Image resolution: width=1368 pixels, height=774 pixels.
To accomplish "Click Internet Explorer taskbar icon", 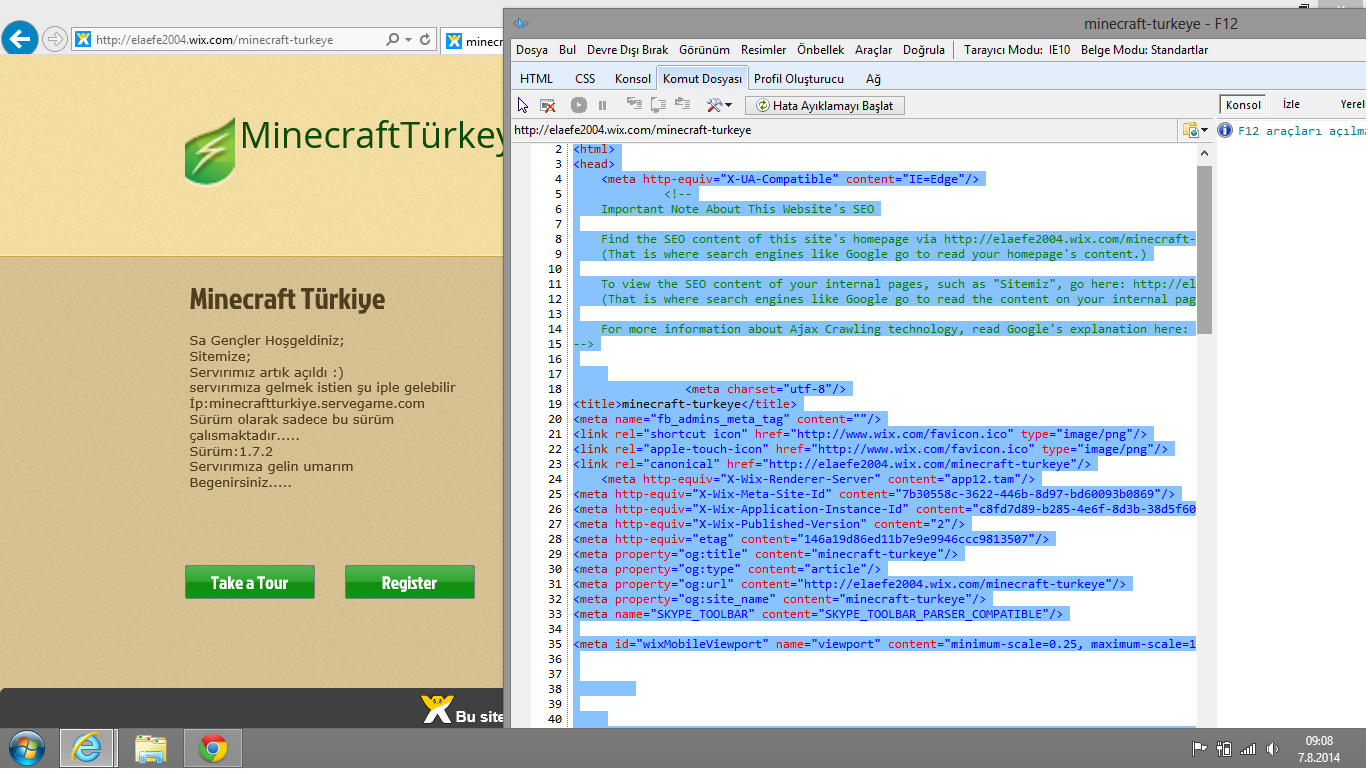I will 87,748.
